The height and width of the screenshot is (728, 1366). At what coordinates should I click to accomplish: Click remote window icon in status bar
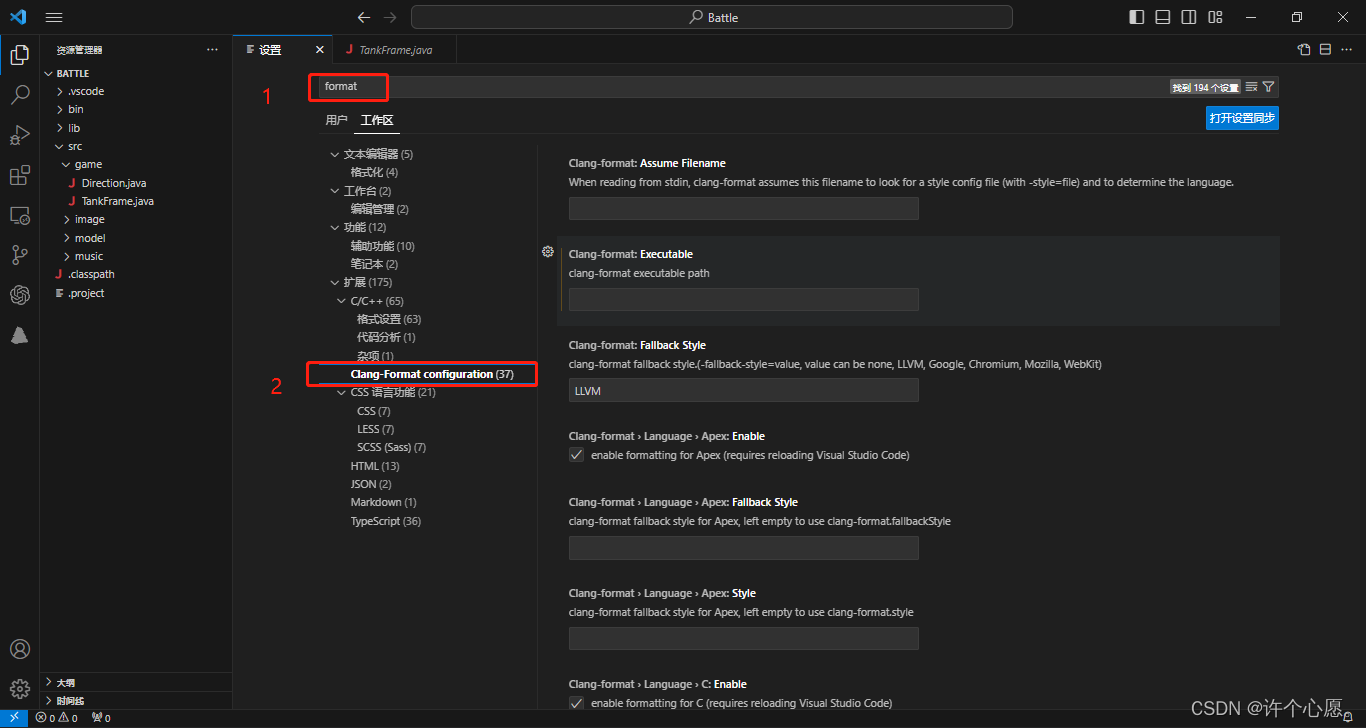pyautogui.click(x=14, y=718)
